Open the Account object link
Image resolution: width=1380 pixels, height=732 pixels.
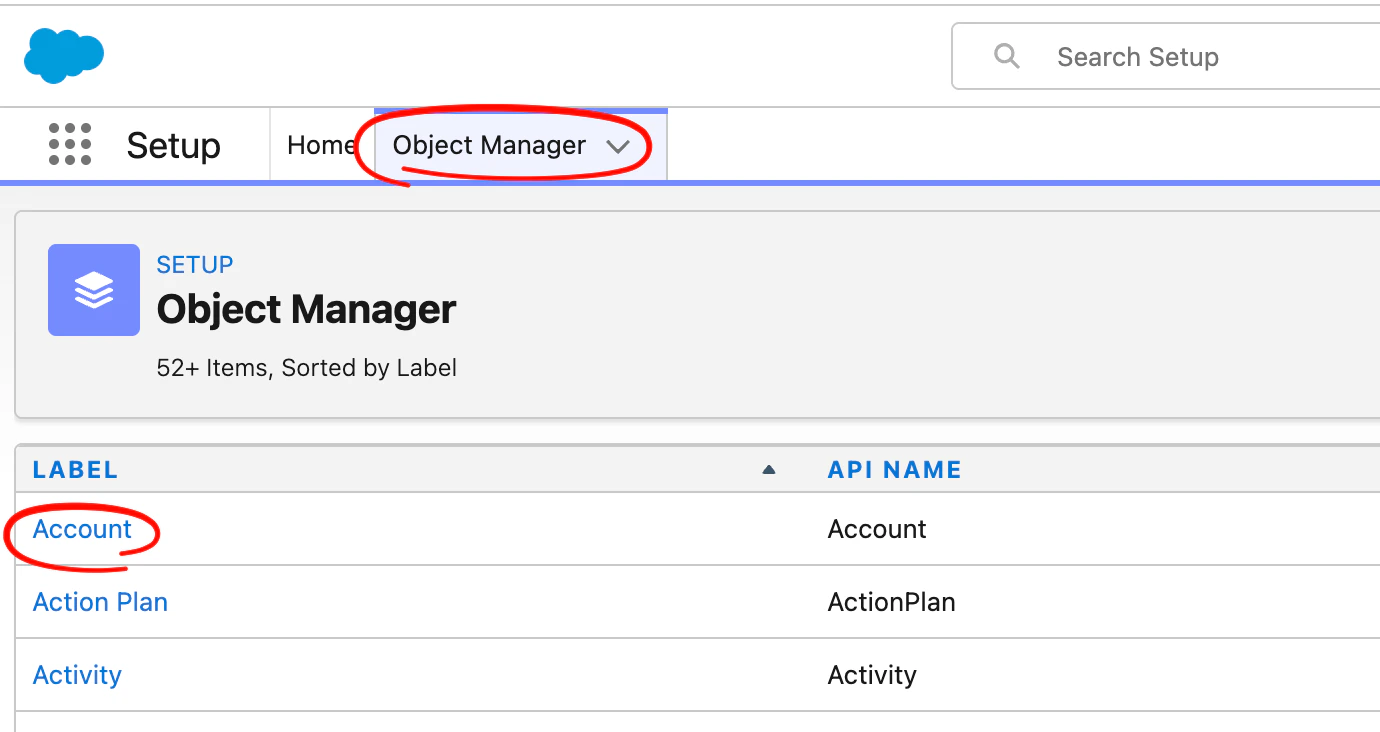click(x=82, y=529)
